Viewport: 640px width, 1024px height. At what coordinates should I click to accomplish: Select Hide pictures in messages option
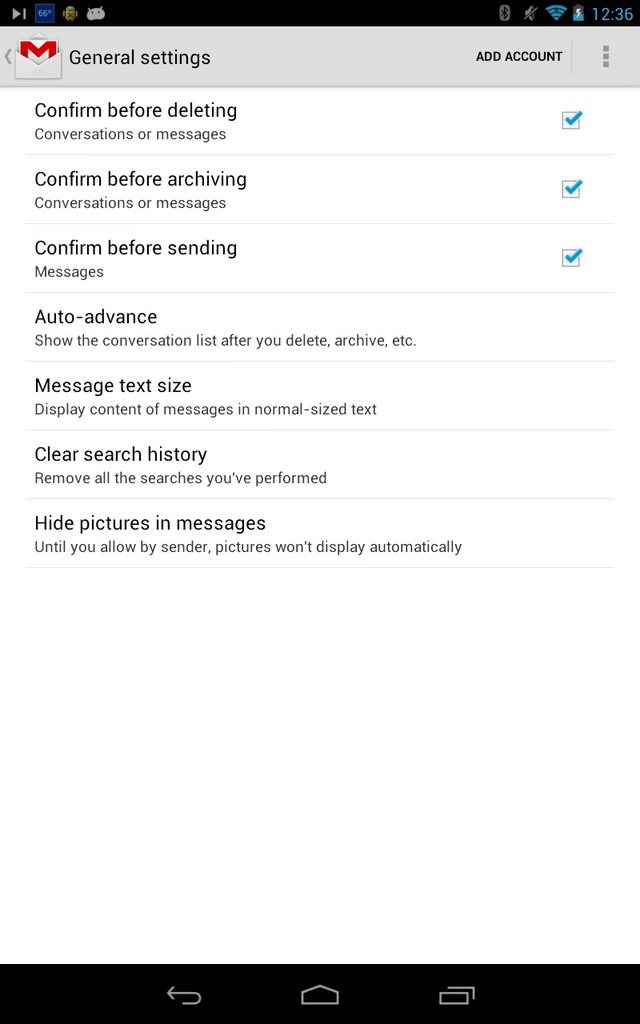(320, 534)
